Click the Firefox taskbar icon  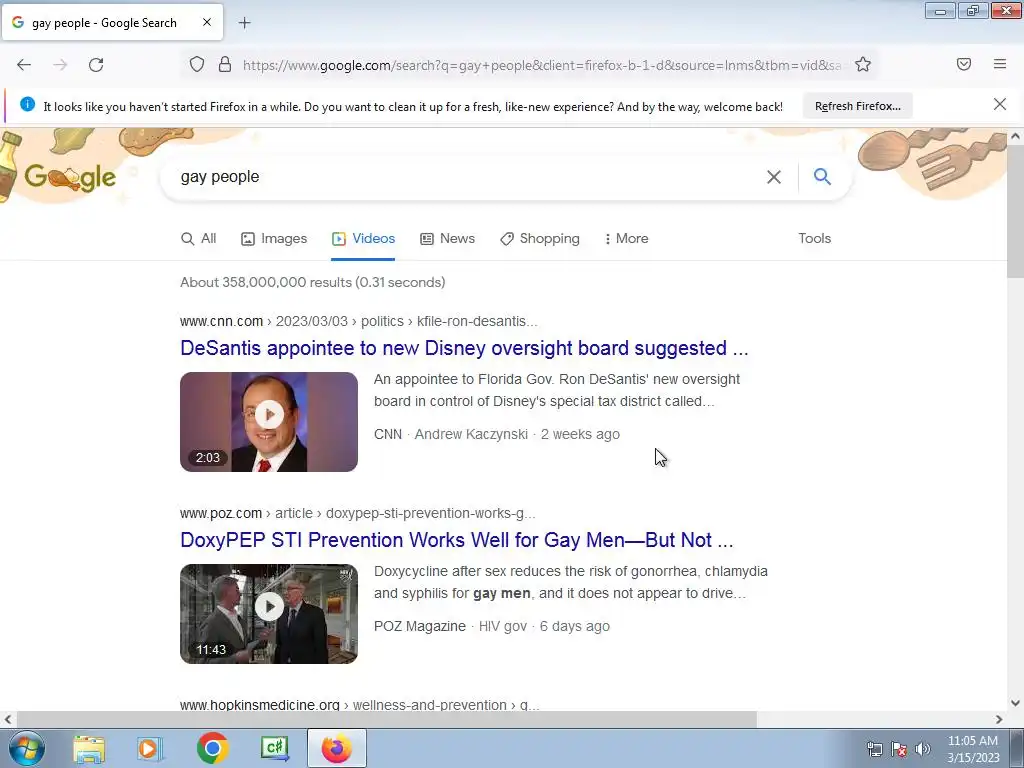[x=337, y=748]
